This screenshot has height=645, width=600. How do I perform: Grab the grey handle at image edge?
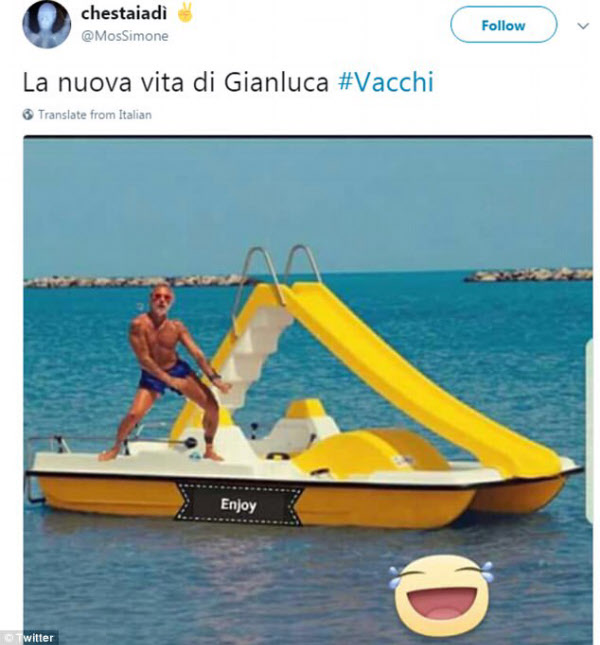click(x=589, y=431)
